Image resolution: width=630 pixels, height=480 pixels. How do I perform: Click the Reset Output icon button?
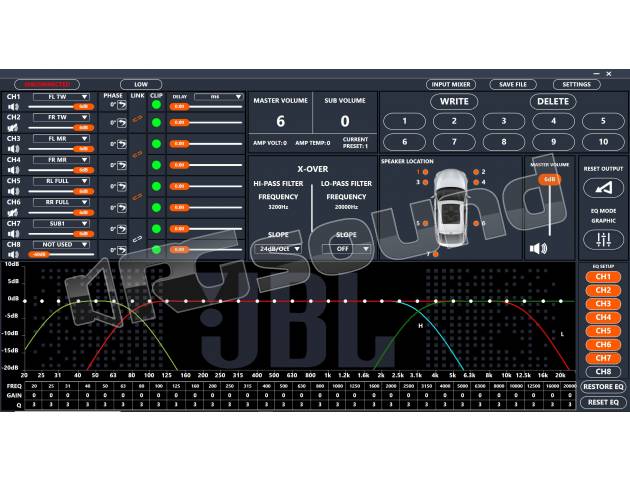pos(603,188)
